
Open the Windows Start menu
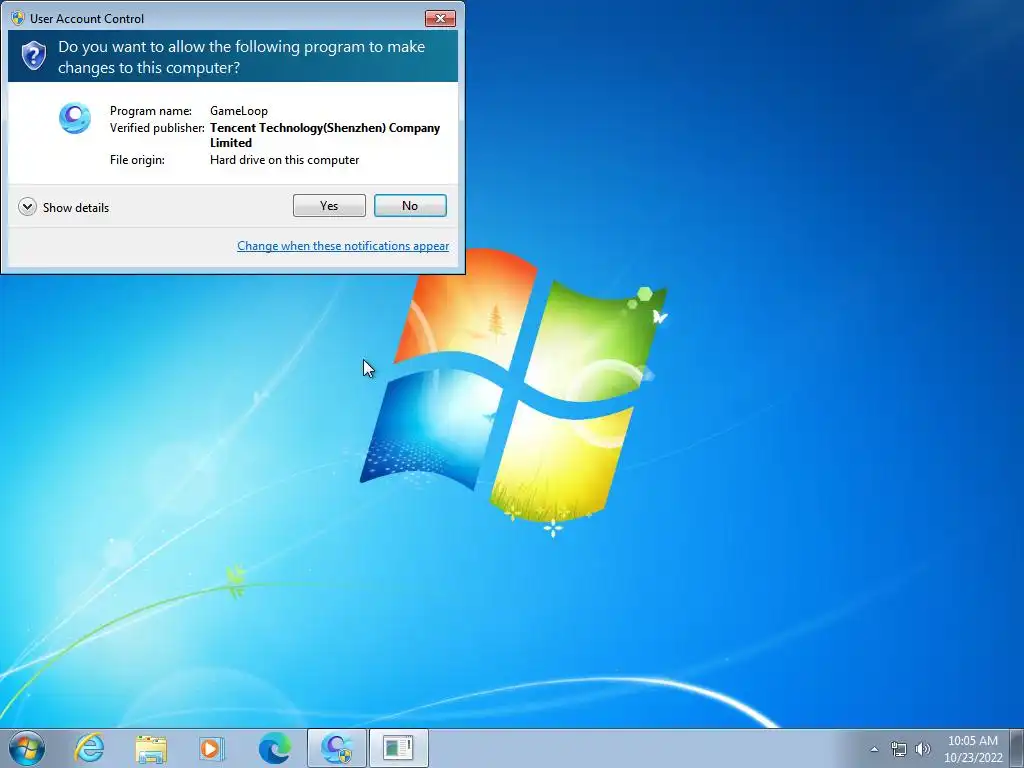click(27, 748)
